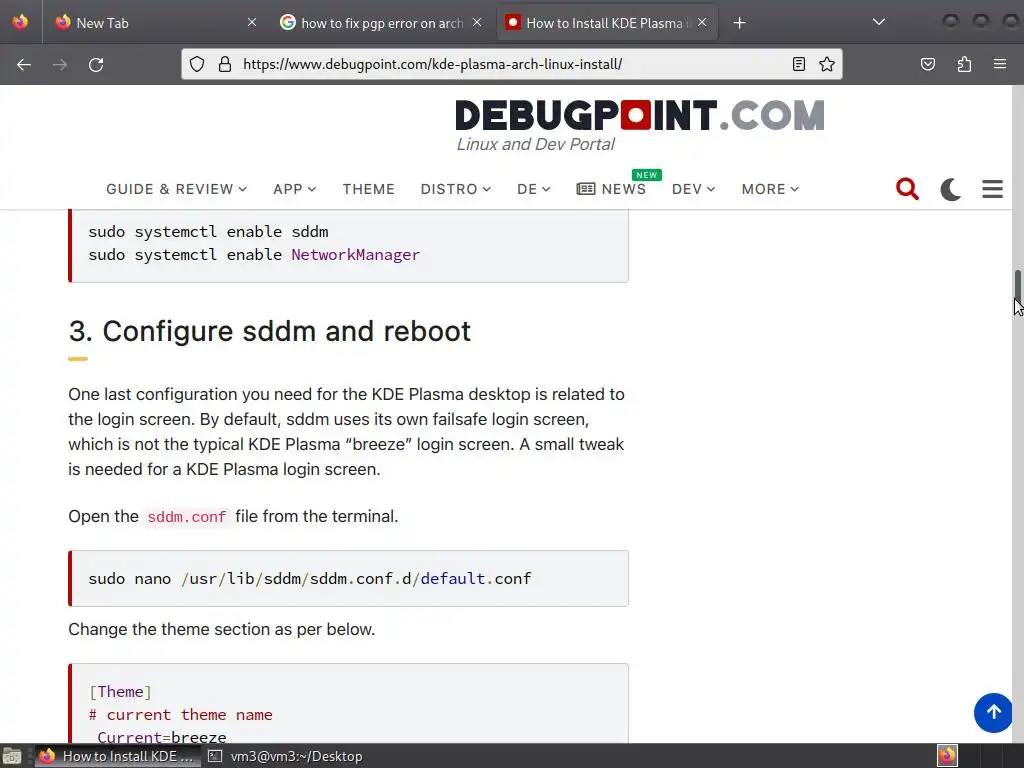1024x768 pixels.
Task: Focus the URL address bar
Action: point(509,64)
